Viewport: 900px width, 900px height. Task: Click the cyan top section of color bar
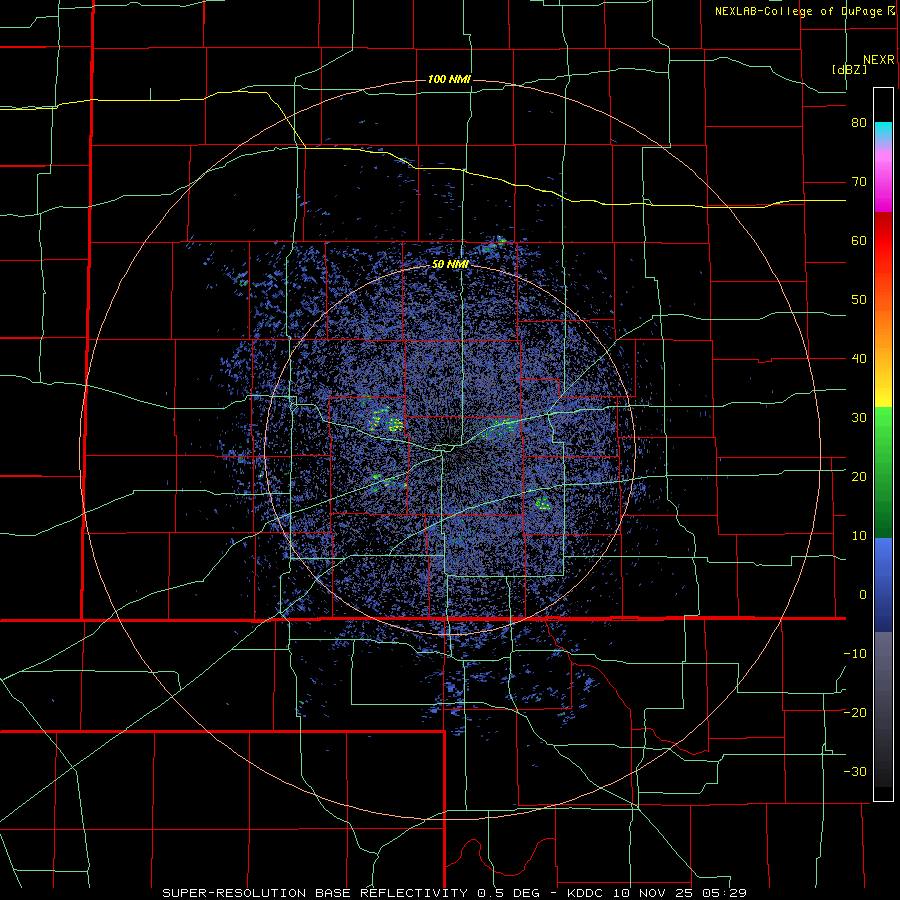(x=883, y=131)
